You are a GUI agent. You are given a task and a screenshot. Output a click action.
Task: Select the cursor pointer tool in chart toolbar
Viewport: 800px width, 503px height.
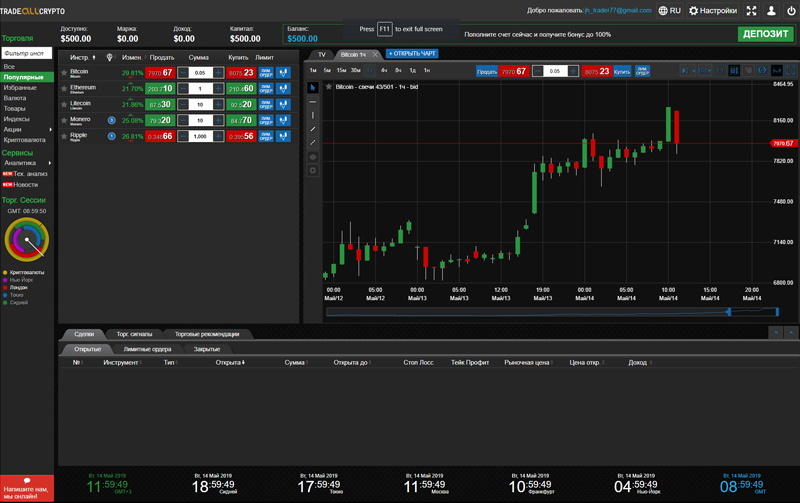pyautogui.click(x=313, y=88)
